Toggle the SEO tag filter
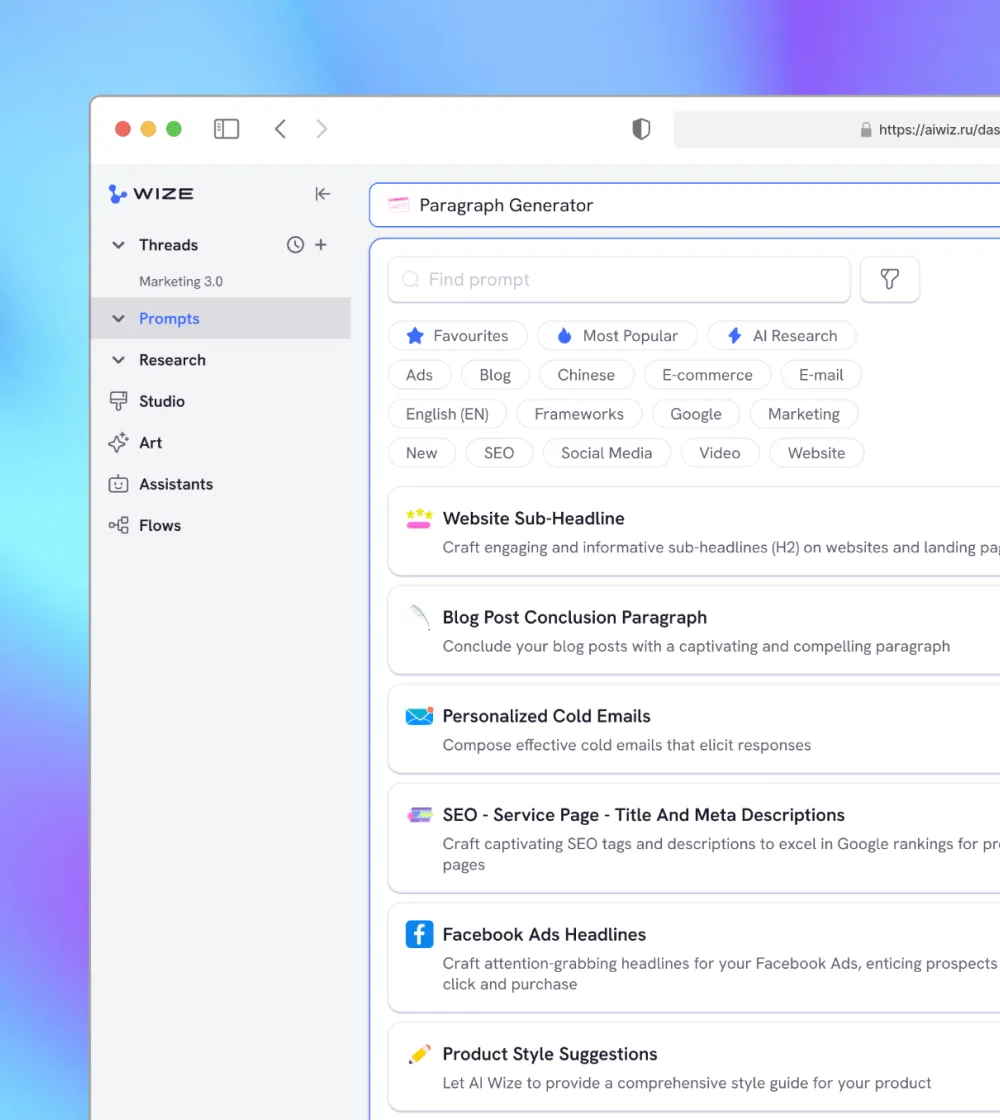 tap(498, 453)
